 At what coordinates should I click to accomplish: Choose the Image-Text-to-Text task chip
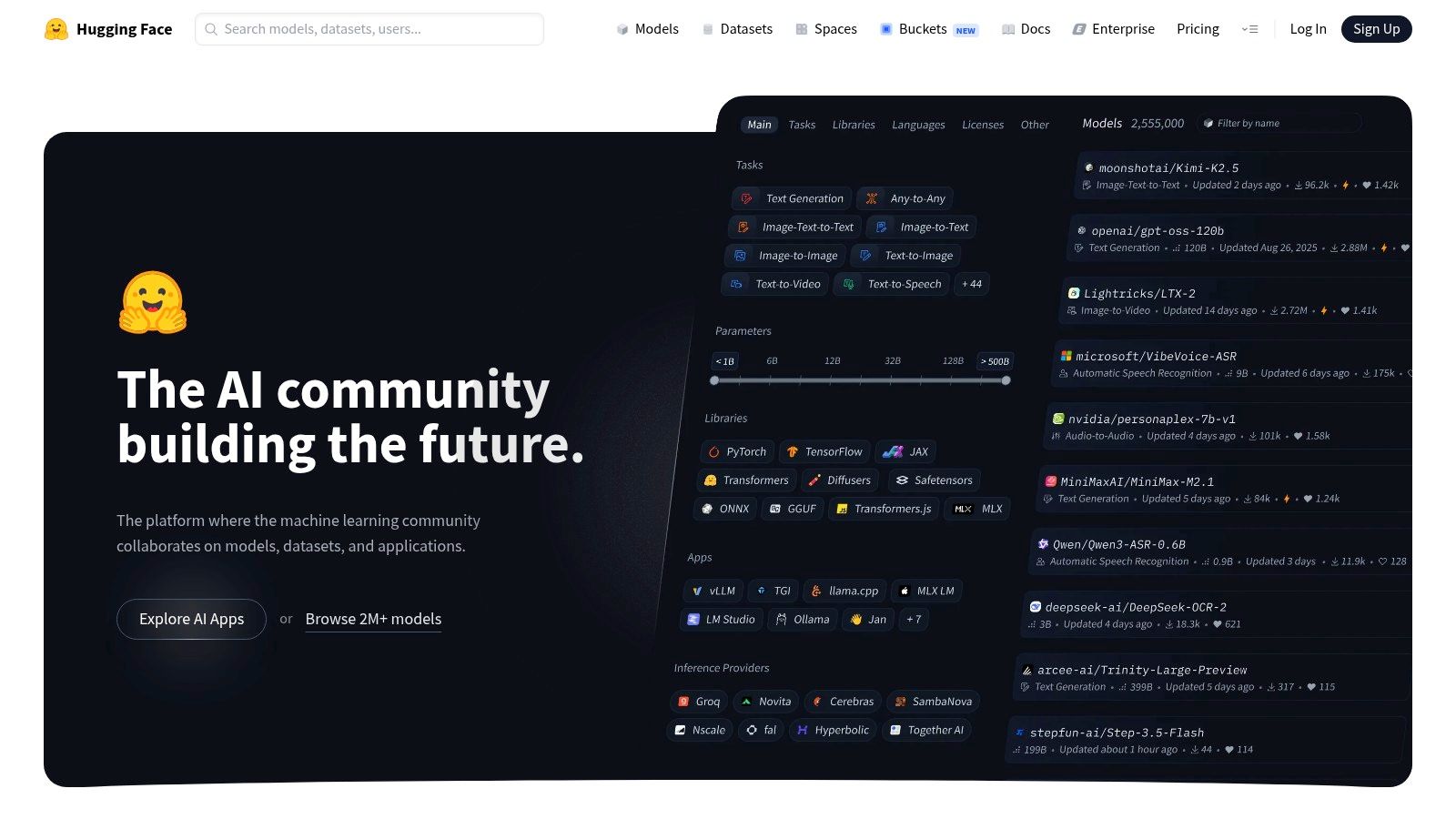pos(795,227)
